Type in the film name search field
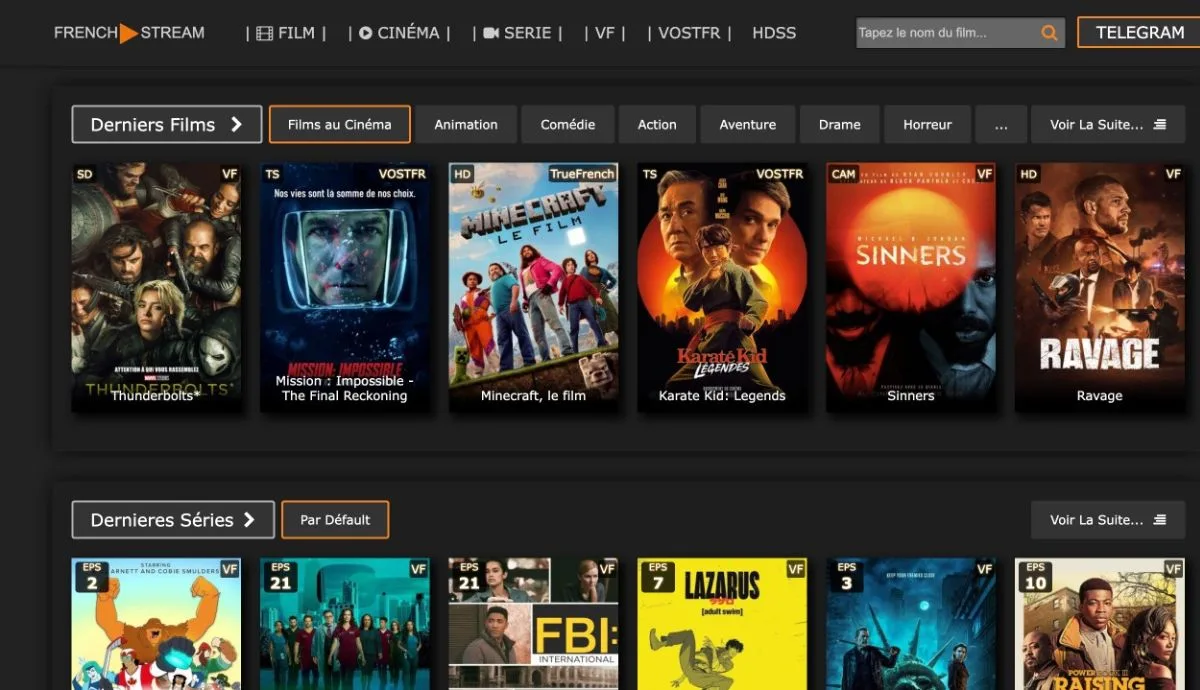This screenshot has width=1200, height=690. click(945, 33)
